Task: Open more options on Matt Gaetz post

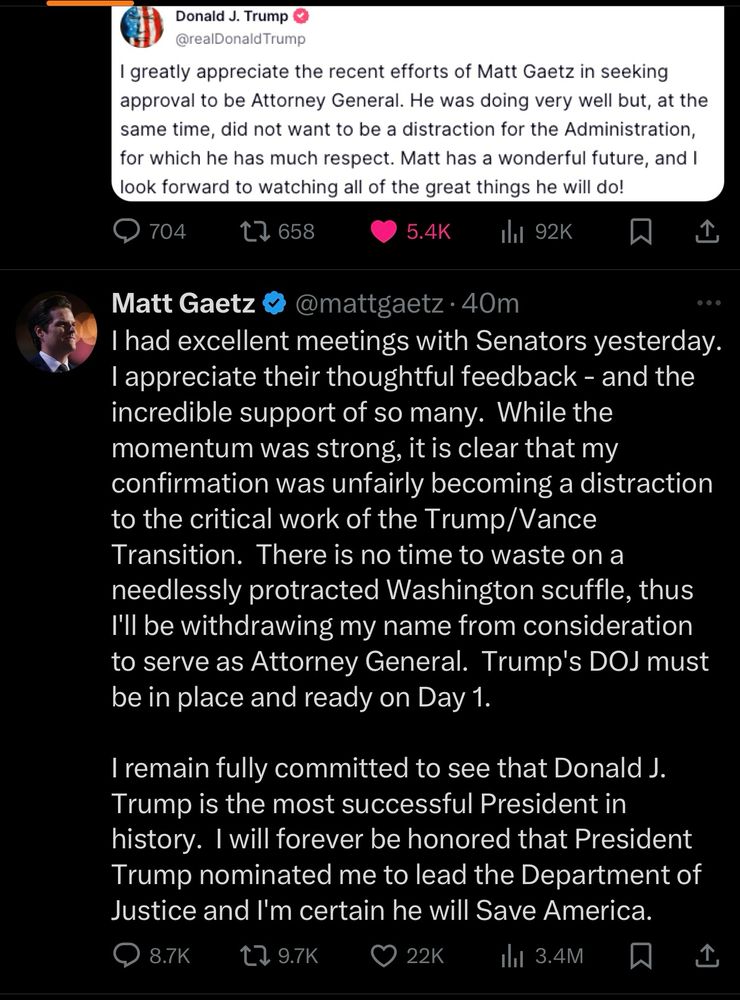Action: (707, 303)
